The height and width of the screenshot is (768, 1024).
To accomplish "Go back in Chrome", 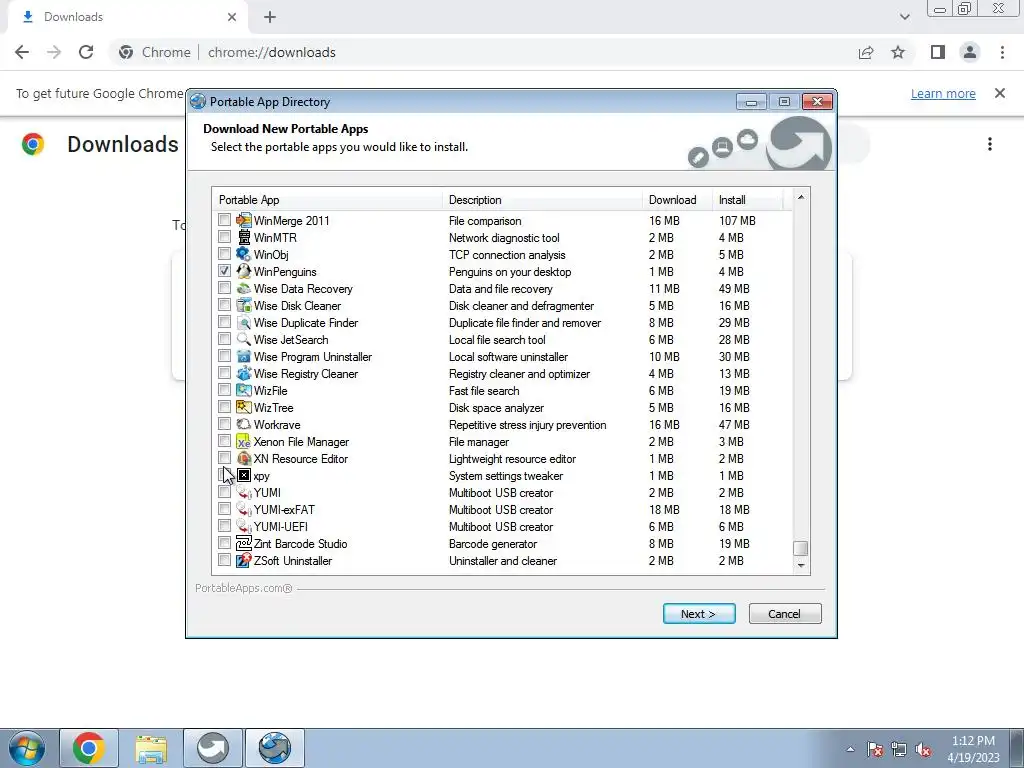I will point(22,52).
